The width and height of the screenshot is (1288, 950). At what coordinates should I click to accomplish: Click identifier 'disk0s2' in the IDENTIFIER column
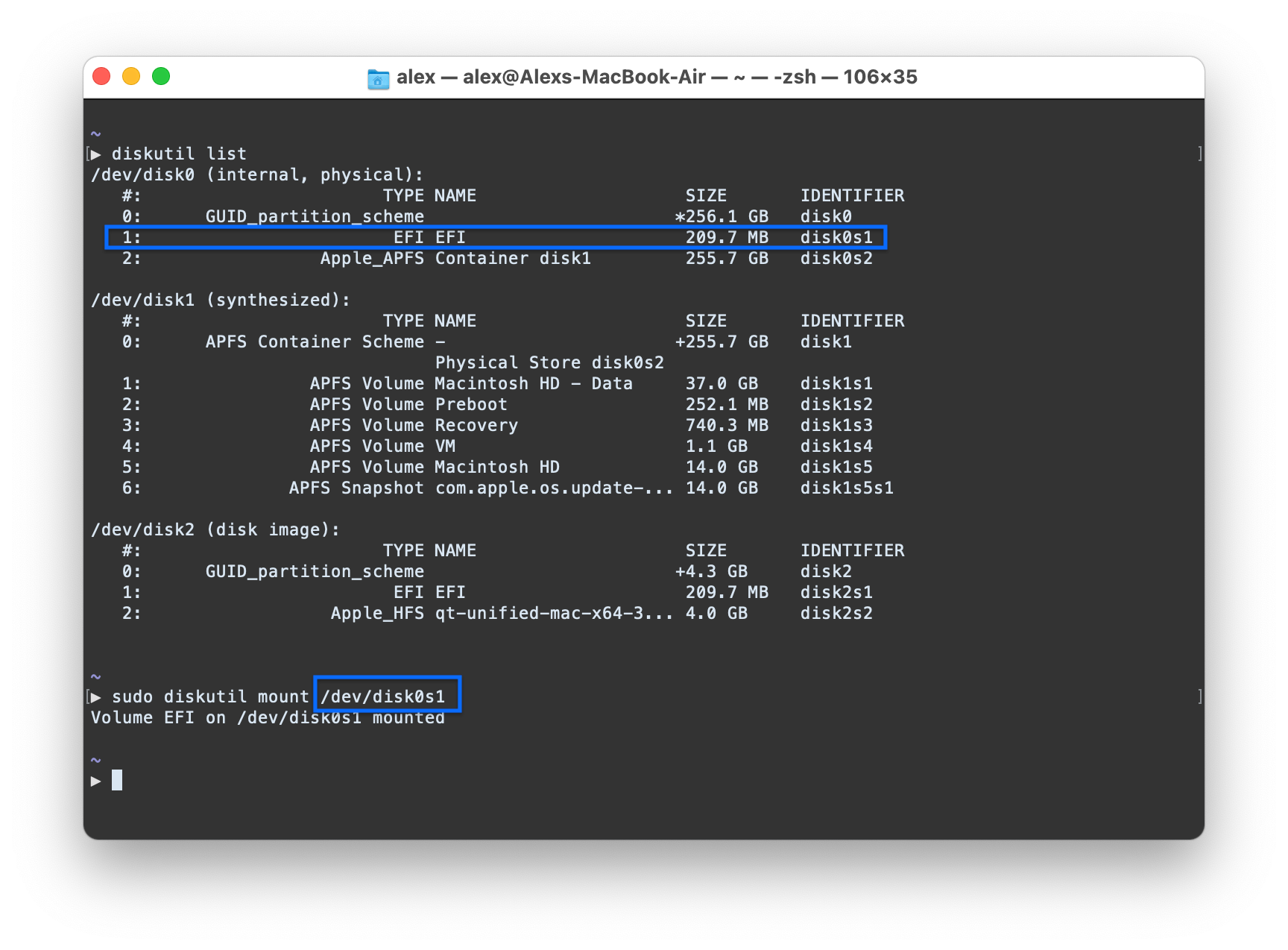[836, 258]
